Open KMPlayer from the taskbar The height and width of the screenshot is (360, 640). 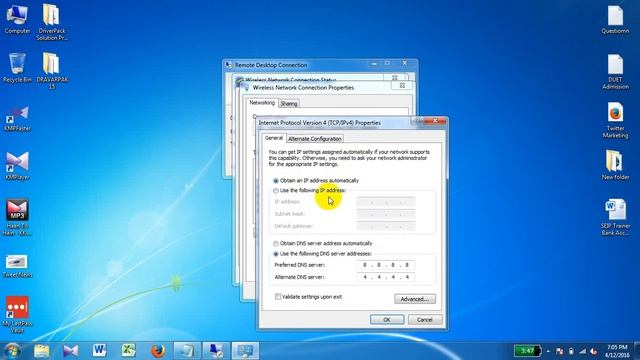pos(71,351)
